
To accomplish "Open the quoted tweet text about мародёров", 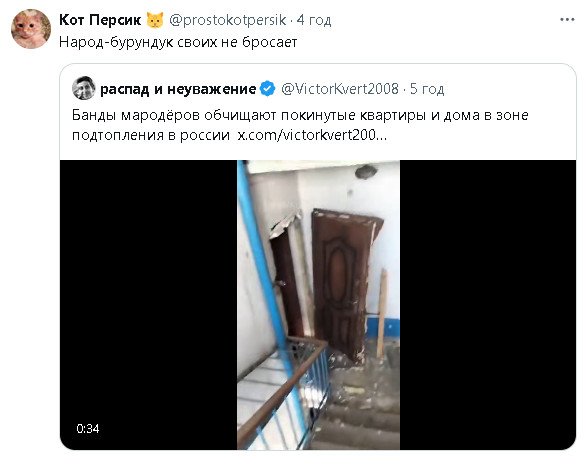I will pyautogui.click(x=300, y=125).
